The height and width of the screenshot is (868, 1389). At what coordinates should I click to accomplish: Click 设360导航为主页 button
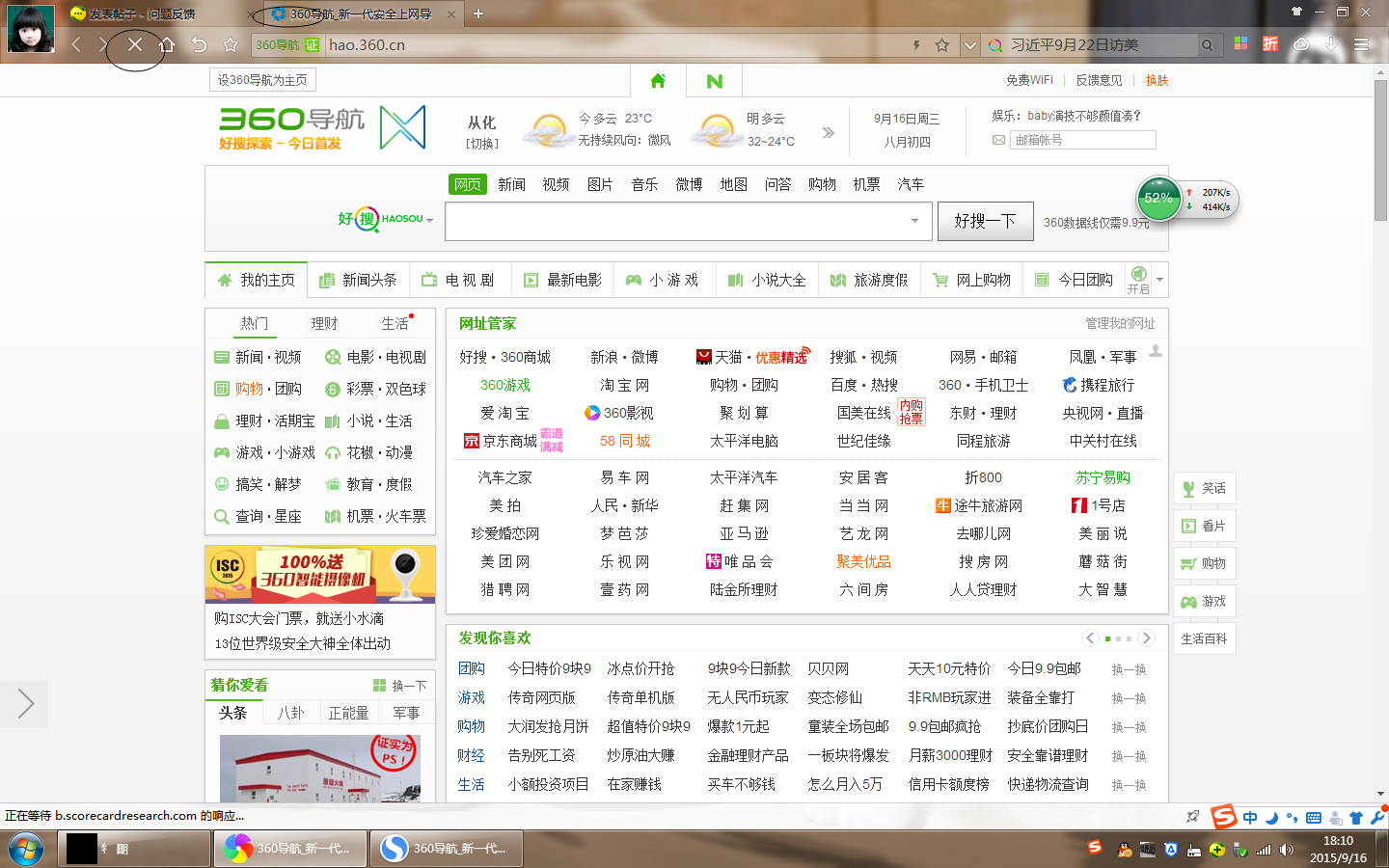click(262, 80)
